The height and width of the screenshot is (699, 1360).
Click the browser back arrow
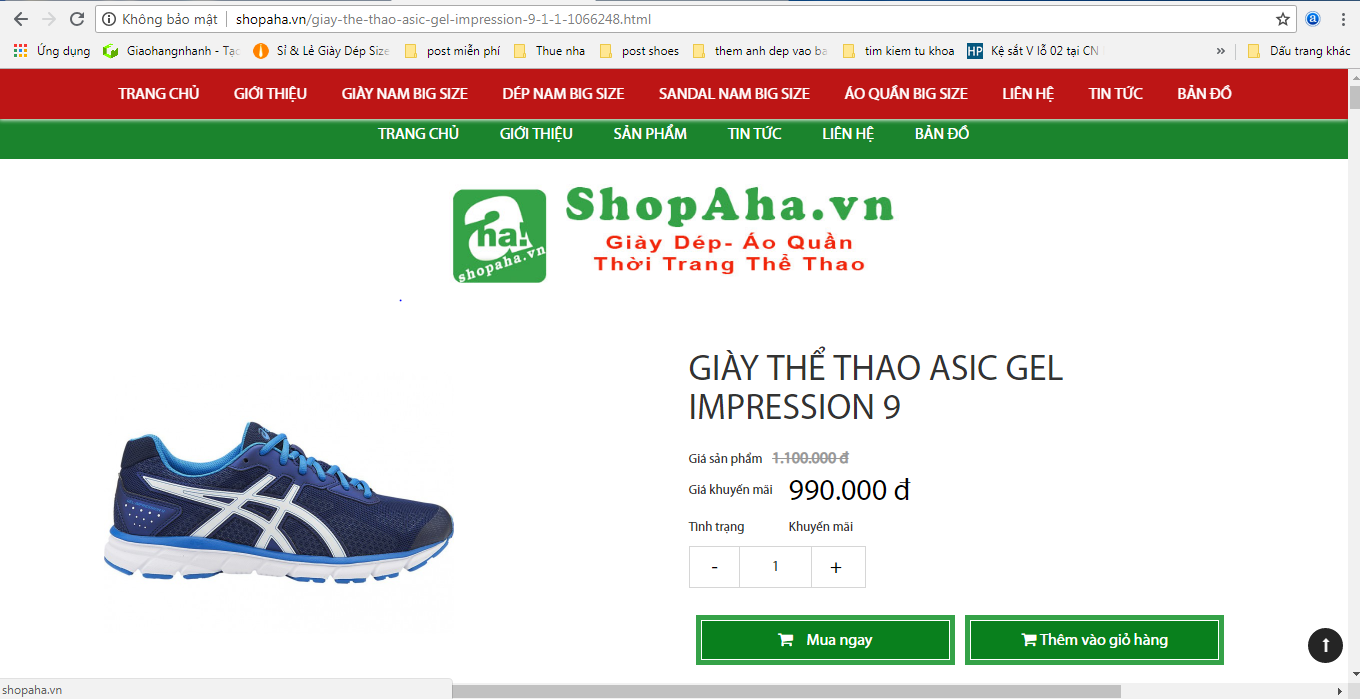20,19
